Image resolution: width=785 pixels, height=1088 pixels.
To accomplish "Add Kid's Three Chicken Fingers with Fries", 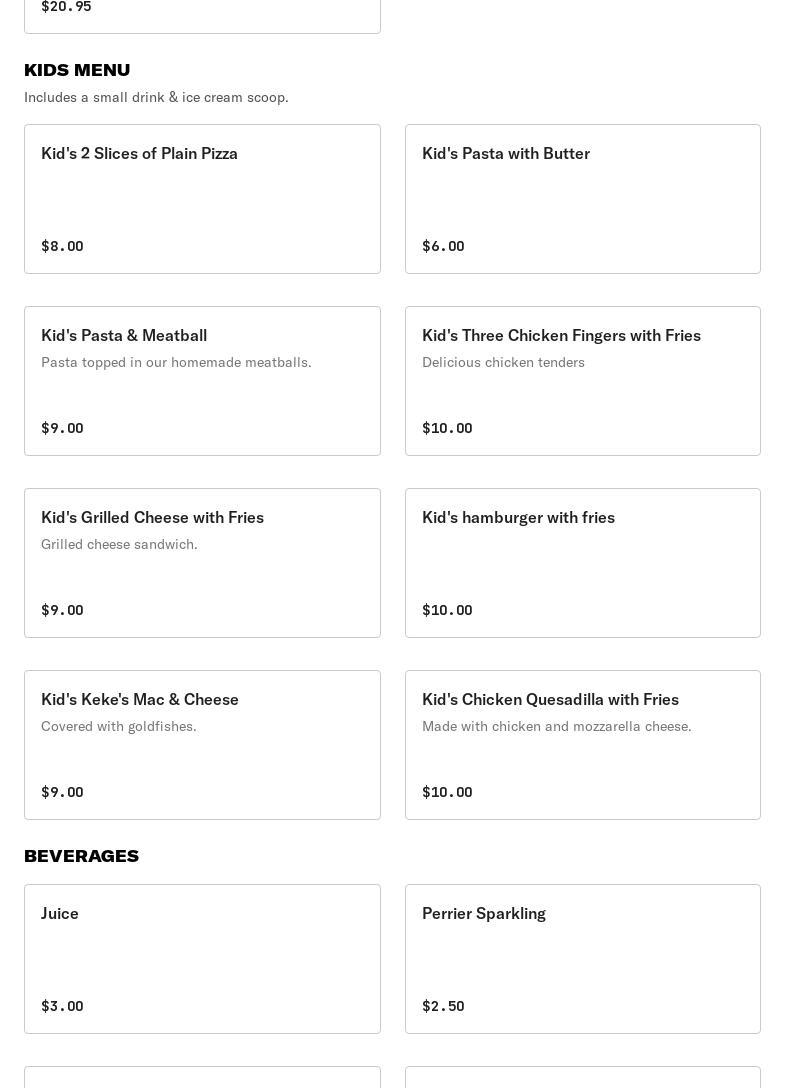I will [x=582, y=381].
